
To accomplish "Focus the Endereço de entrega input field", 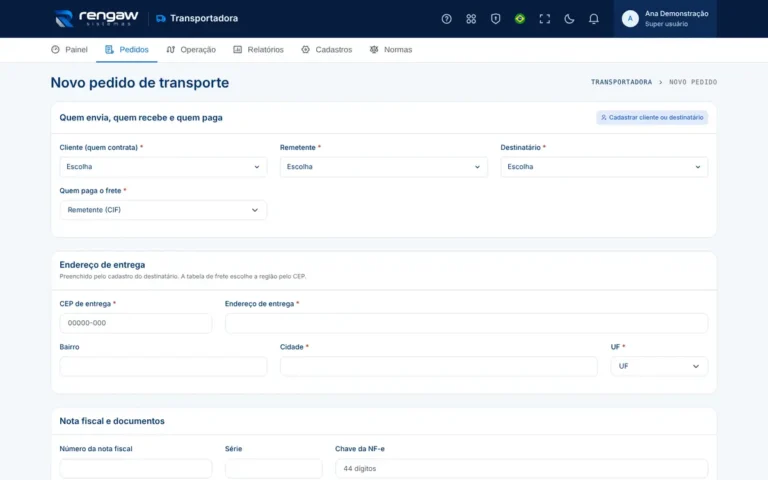I will [466, 323].
